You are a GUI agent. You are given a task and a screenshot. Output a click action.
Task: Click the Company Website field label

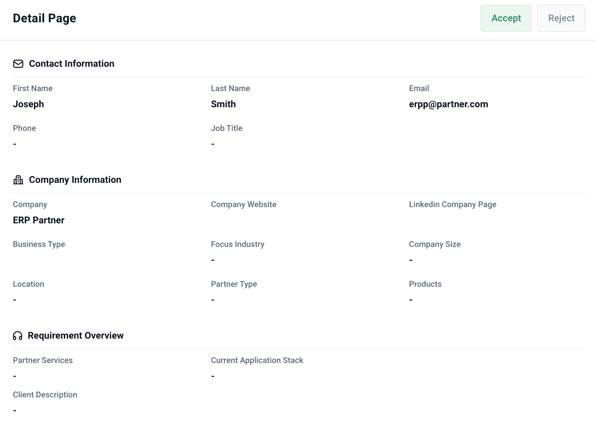244,204
